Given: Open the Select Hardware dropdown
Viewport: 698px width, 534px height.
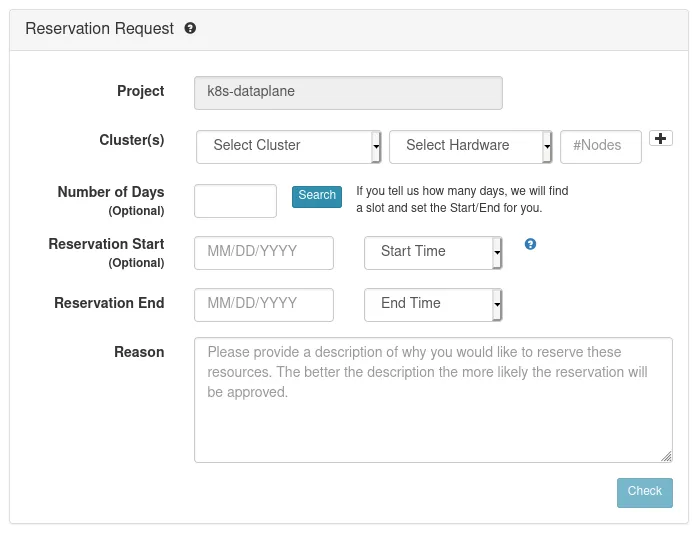Looking at the screenshot, I should point(471,147).
